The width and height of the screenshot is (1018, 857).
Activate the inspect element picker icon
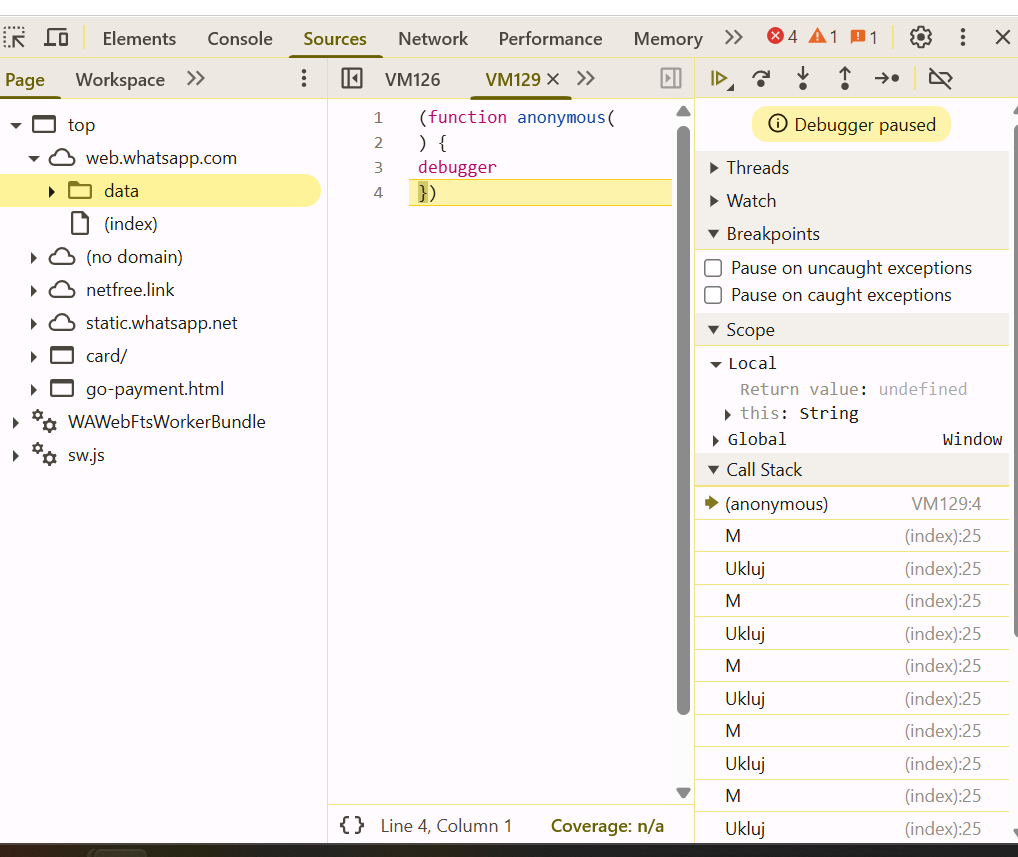click(14, 38)
